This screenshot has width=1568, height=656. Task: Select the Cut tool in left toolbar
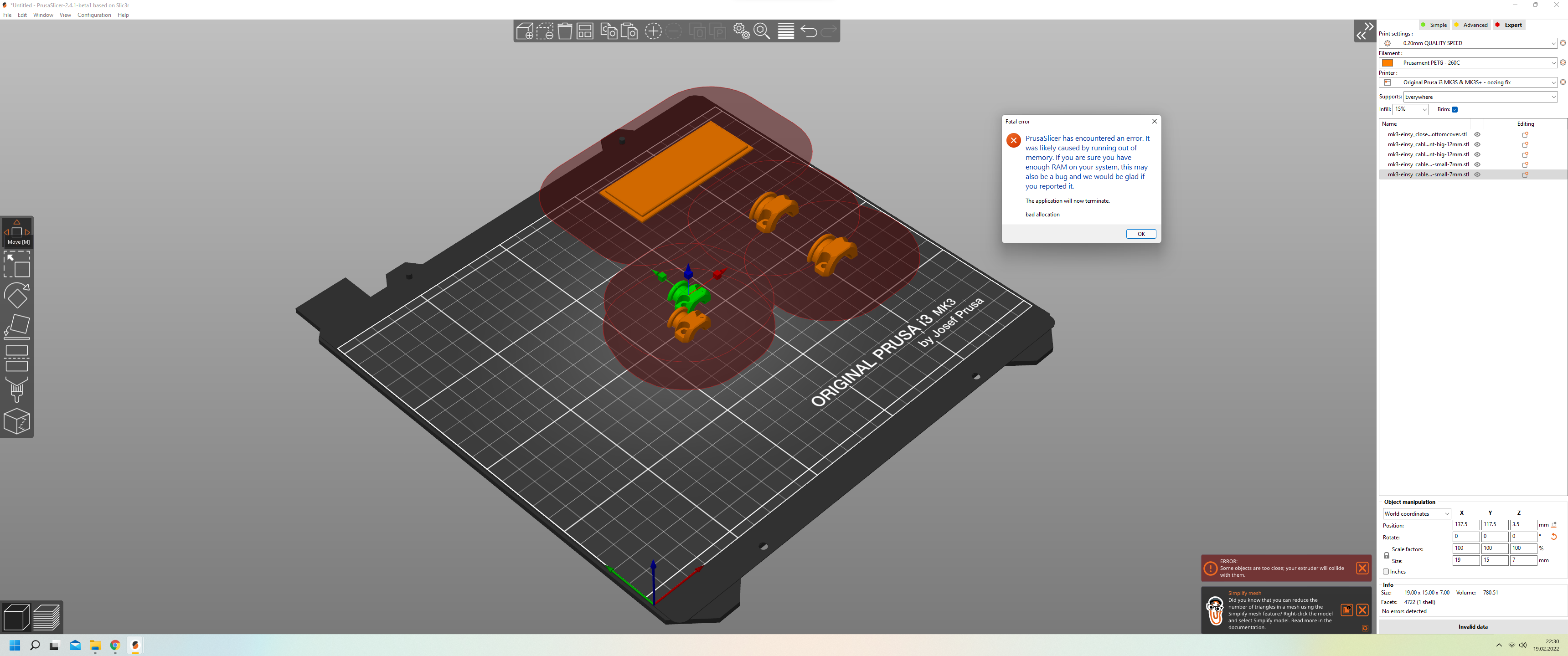tap(17, 358)
